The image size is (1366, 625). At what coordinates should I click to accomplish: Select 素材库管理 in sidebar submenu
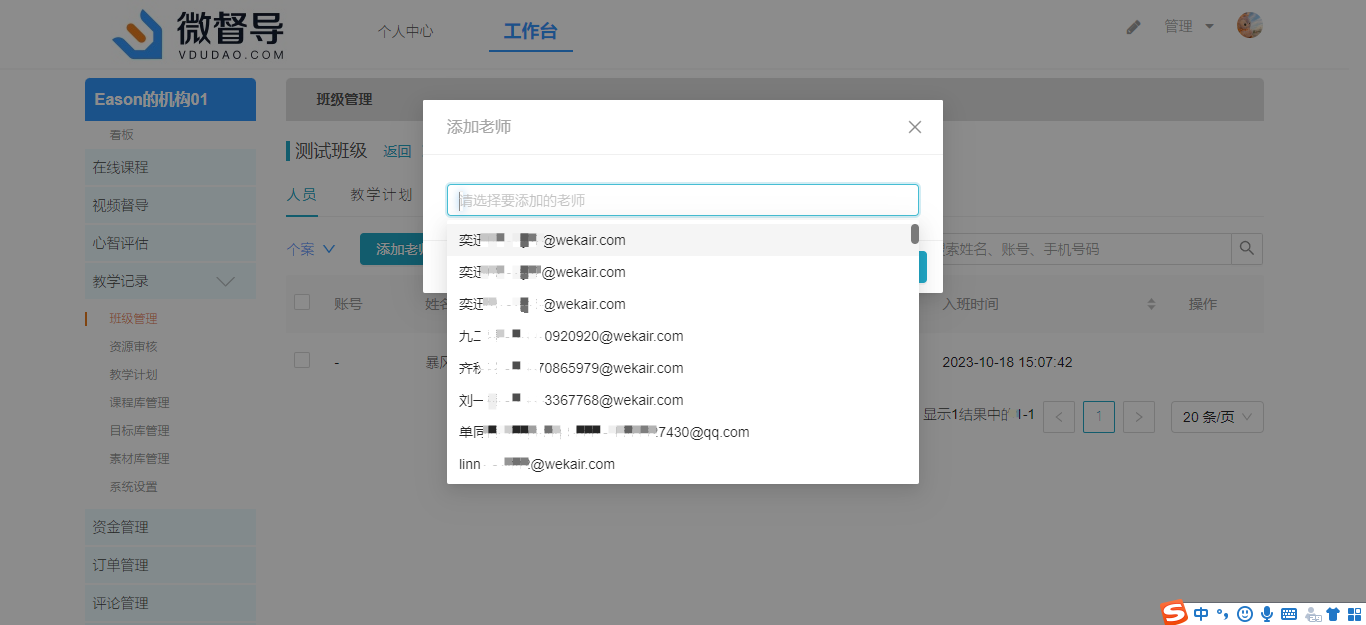pyautogui.click(x=139, y=459)
